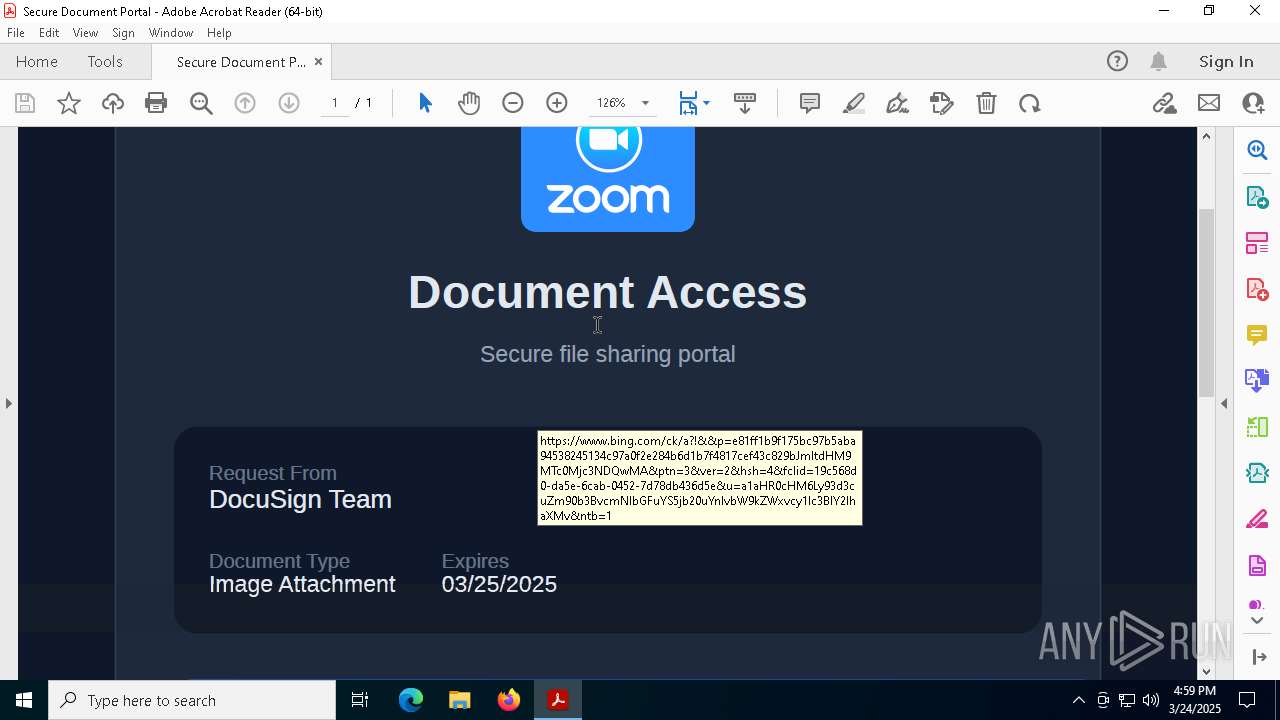Go to the previous page arrow
The height and width of the screenshot is (720, 1280).
tap(245, 103)
